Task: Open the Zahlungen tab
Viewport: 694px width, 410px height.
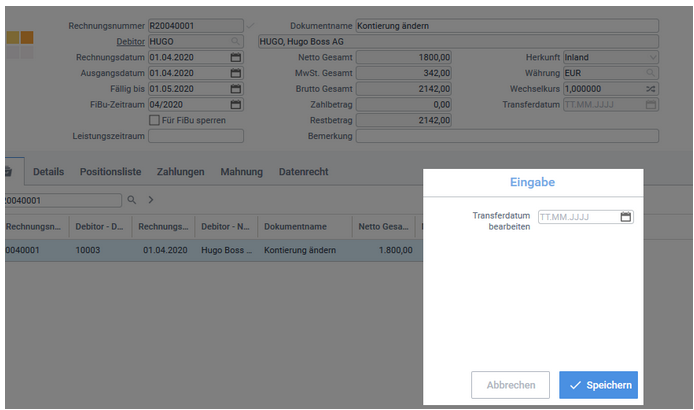Action: click(181, 172)
